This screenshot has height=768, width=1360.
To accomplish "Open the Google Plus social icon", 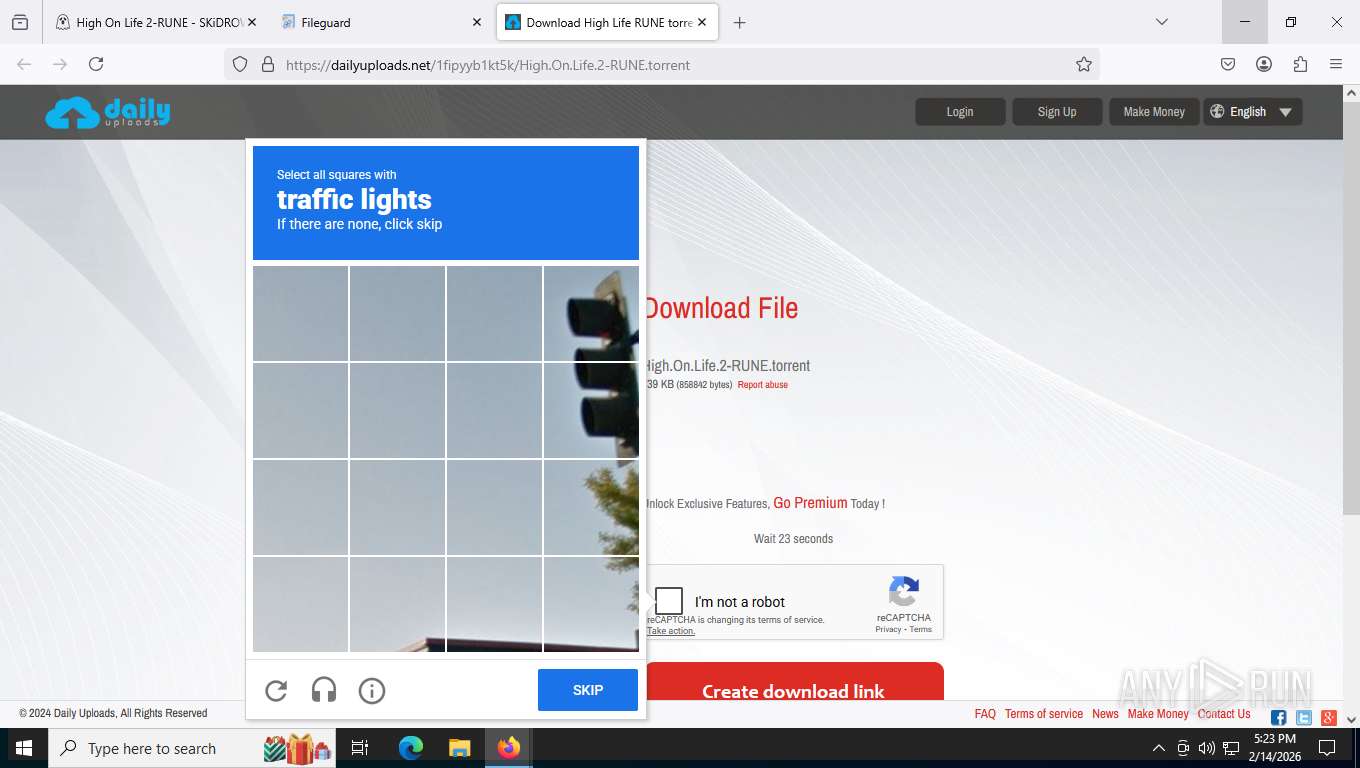I will pos(1329,718).
